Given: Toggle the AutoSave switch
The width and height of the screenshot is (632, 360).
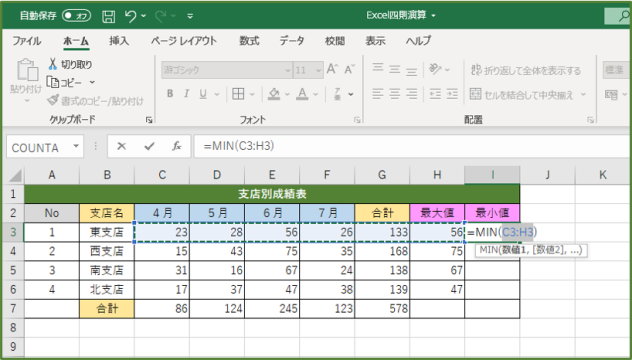Looking at the screenshot, I should [76, 16].
